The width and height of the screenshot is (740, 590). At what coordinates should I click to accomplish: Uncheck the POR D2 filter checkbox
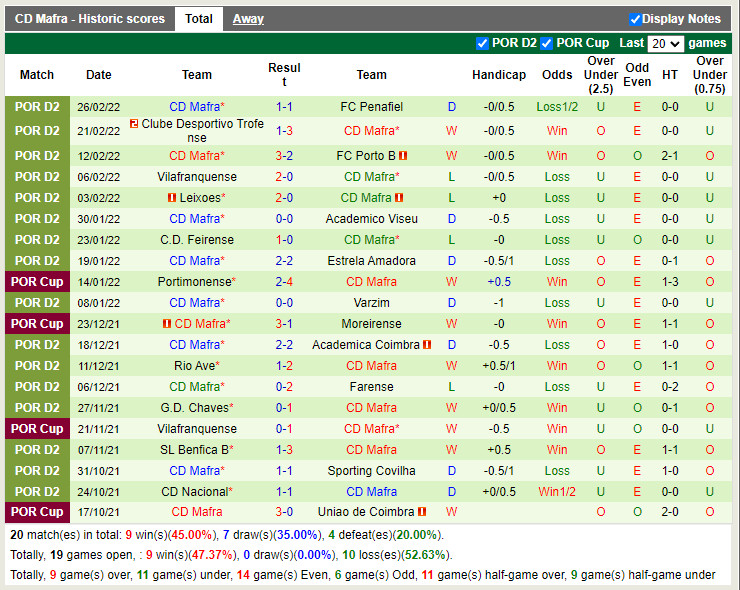pyautogui.click(x=482, y=43)
